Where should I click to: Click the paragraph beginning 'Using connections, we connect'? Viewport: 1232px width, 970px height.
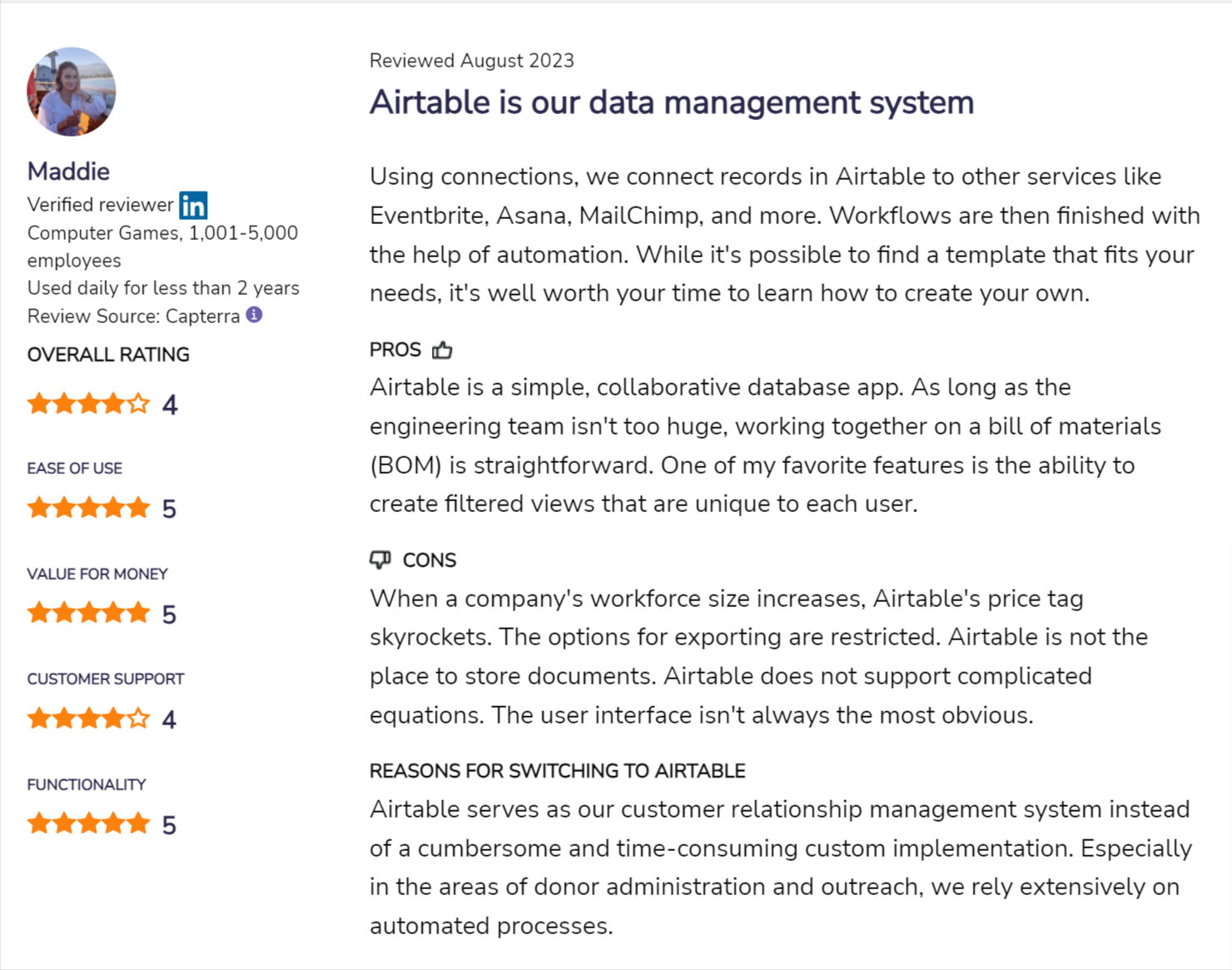[x=785, y=235]
